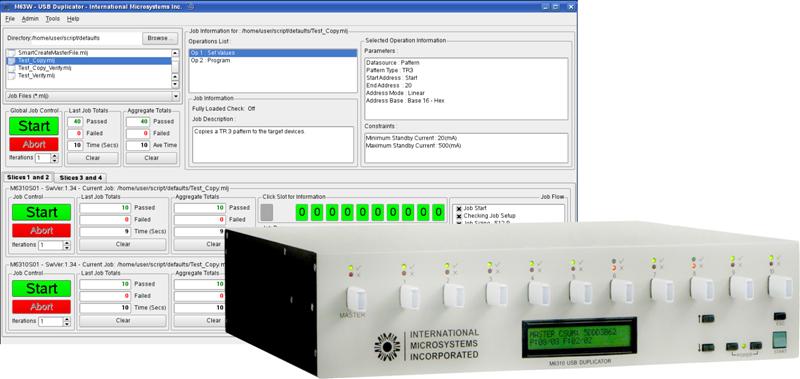The width and height of the screenshot is (800, 379).
Task: Click the red Abort button in Global Job Control
Action: pos(34,144)
